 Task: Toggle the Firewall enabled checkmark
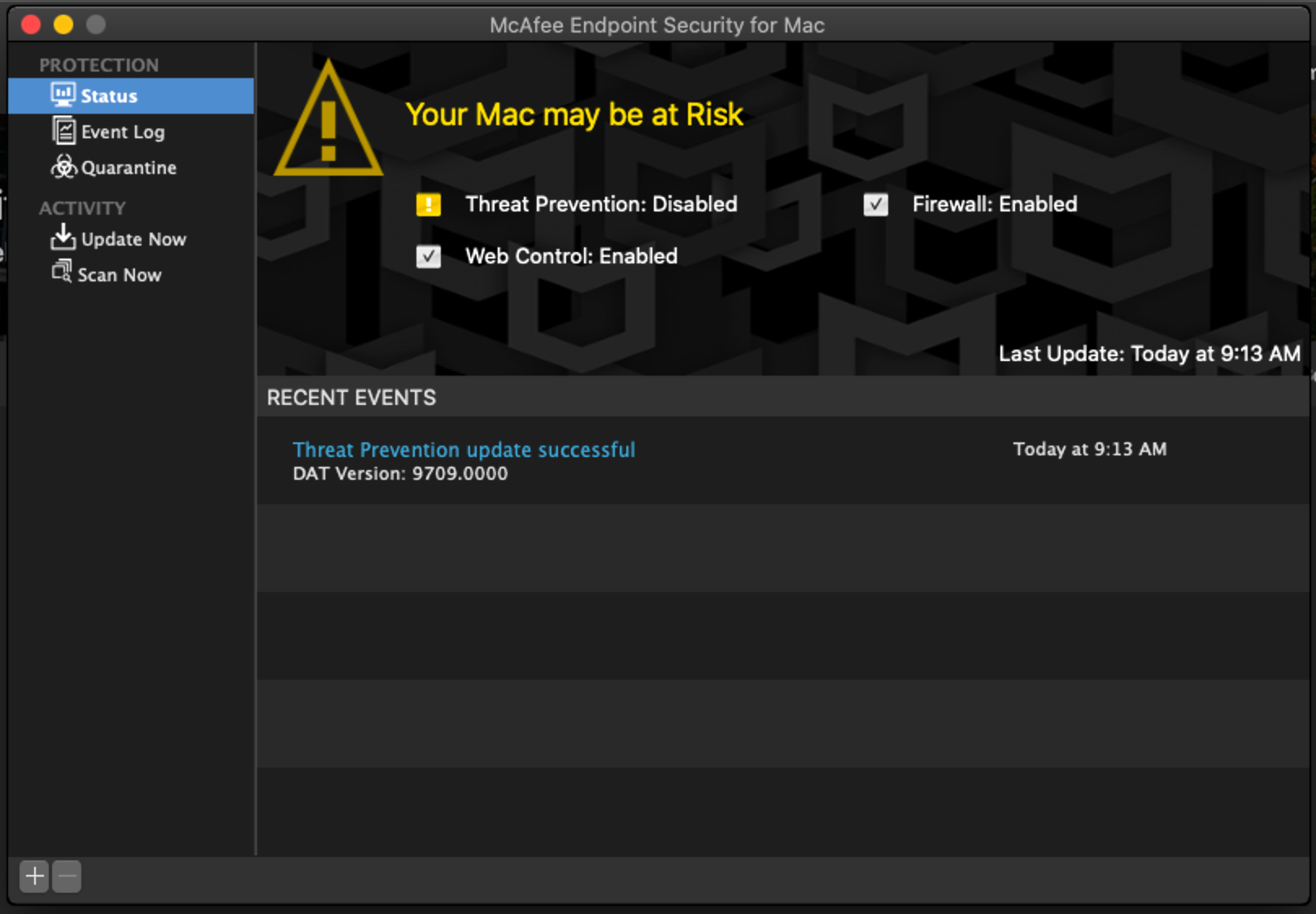(x=876, y=204)
